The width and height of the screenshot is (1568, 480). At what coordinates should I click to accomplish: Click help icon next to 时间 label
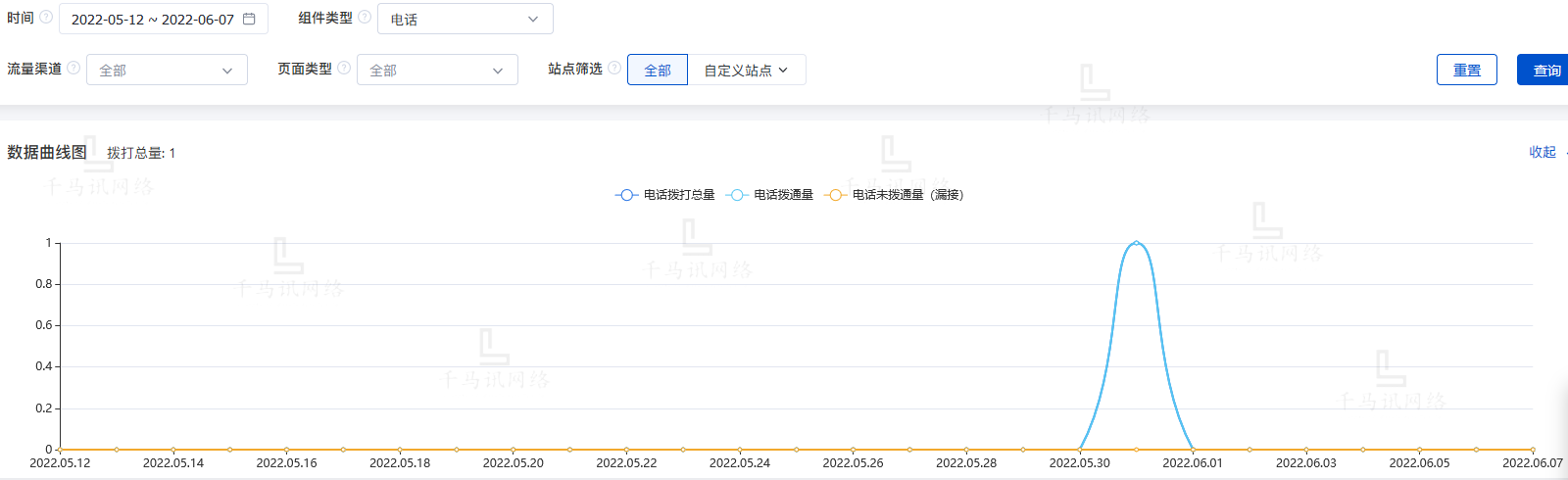[x=46, y=18]
